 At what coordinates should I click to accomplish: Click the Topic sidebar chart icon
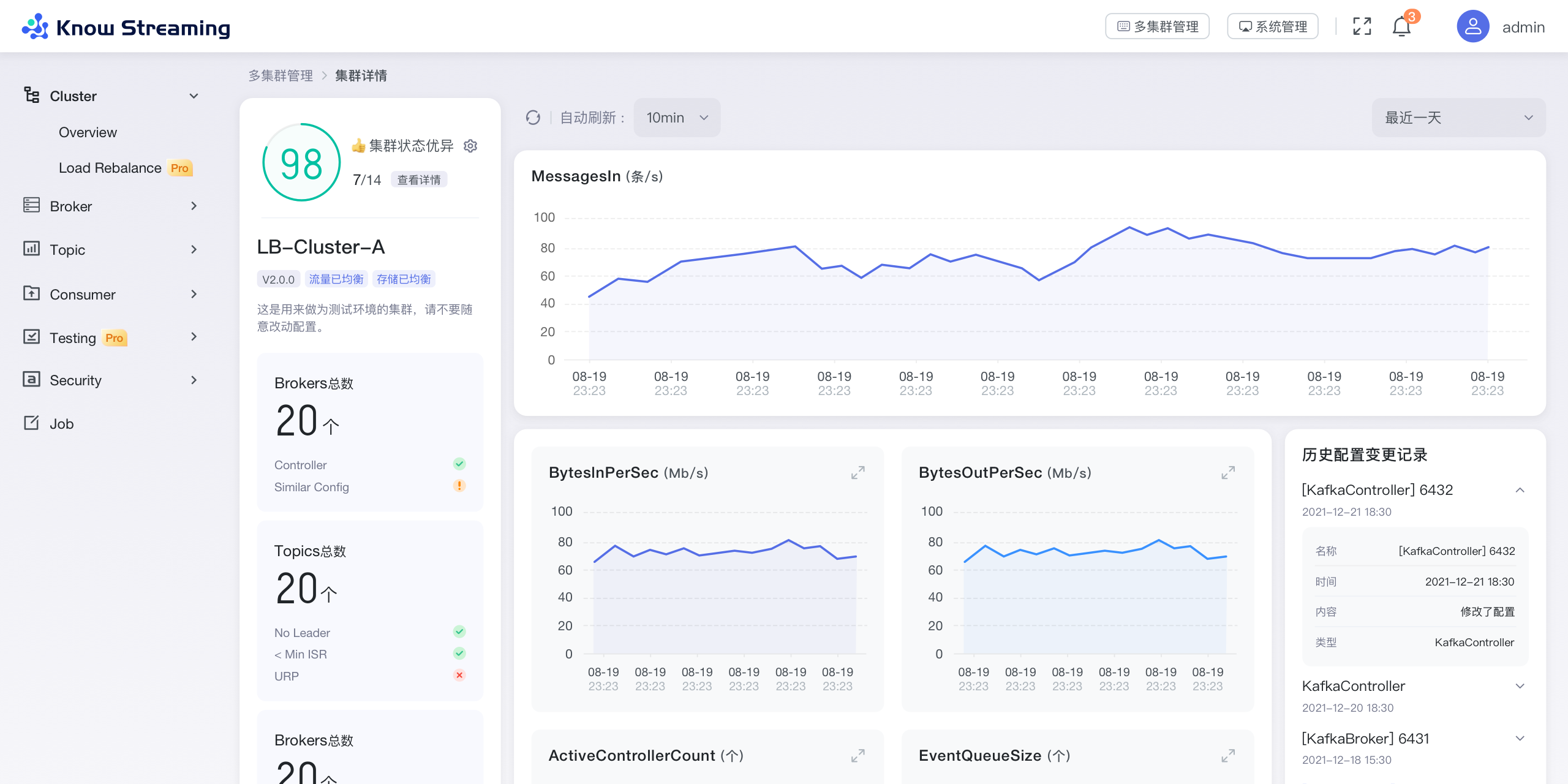point(32,249)
